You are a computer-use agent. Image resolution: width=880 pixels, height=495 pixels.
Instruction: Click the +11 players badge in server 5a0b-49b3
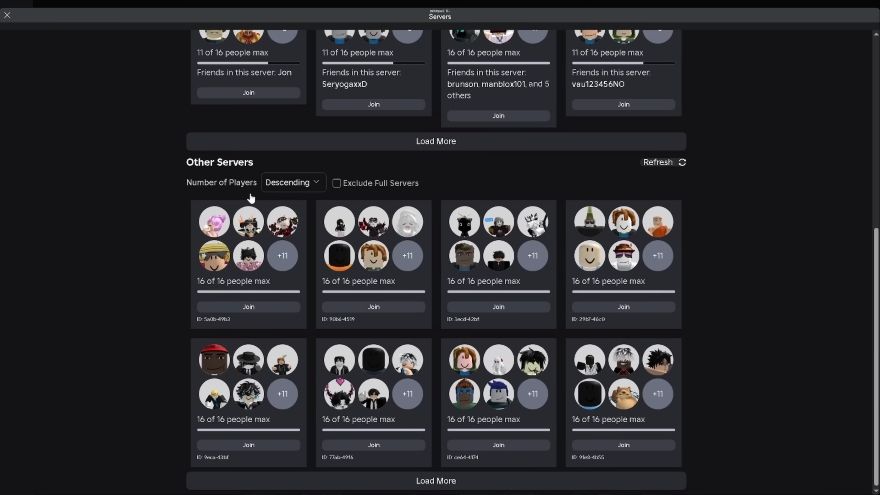pos(282,256)
